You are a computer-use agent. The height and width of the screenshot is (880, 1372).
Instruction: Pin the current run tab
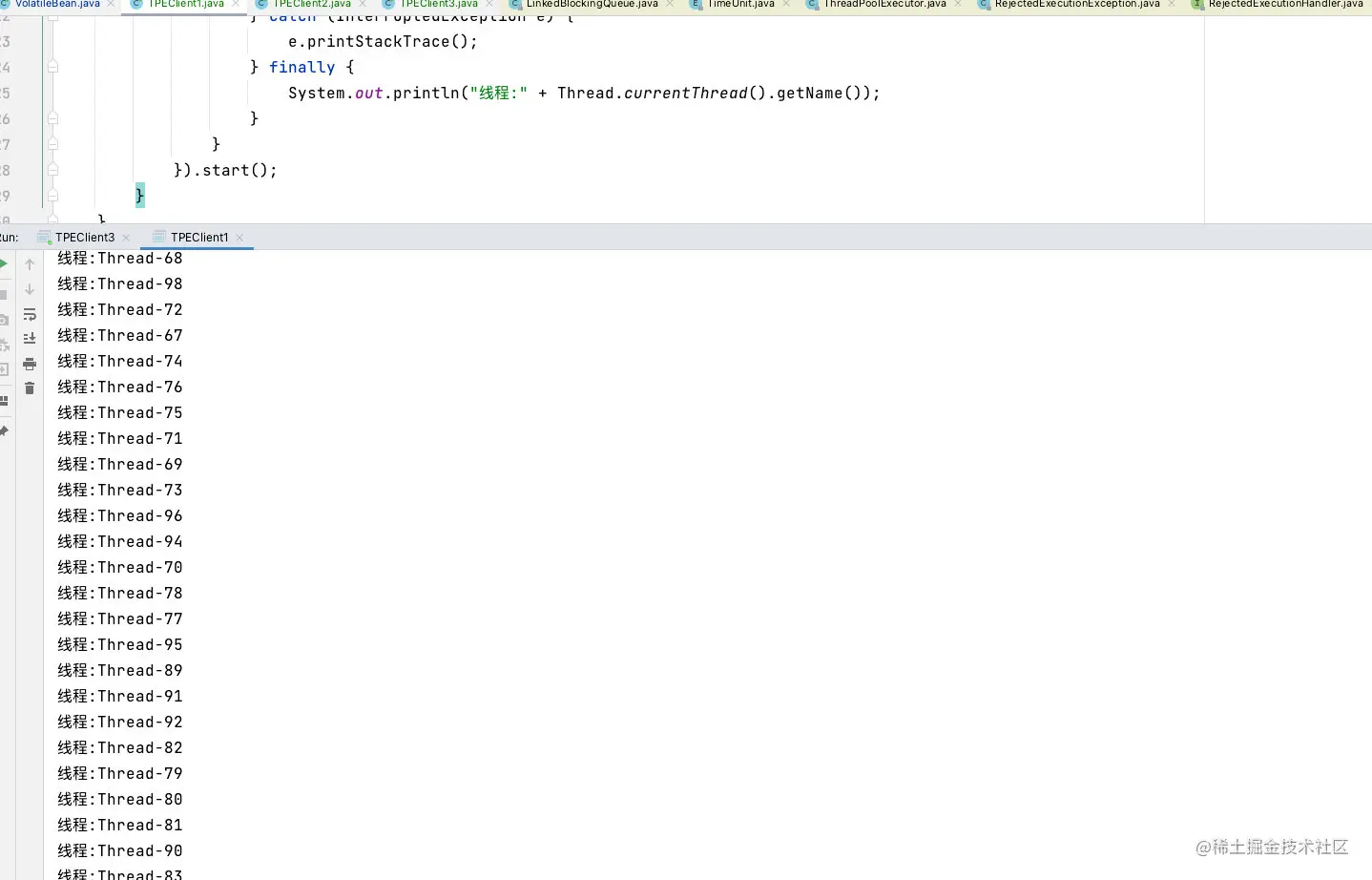tap(4, 431)
